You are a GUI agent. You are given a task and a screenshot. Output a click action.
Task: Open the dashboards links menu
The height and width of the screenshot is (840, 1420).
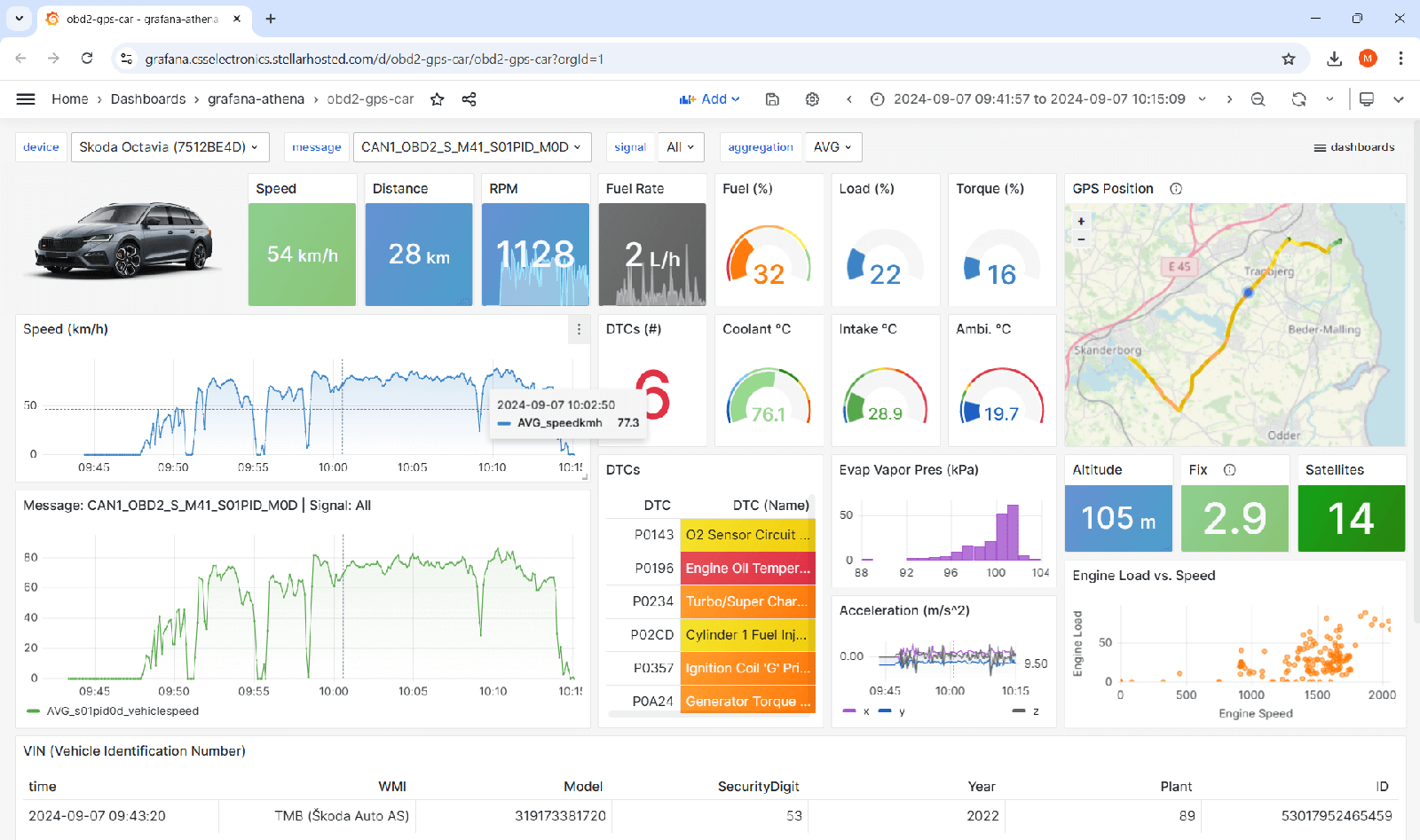coord(1354,147)
